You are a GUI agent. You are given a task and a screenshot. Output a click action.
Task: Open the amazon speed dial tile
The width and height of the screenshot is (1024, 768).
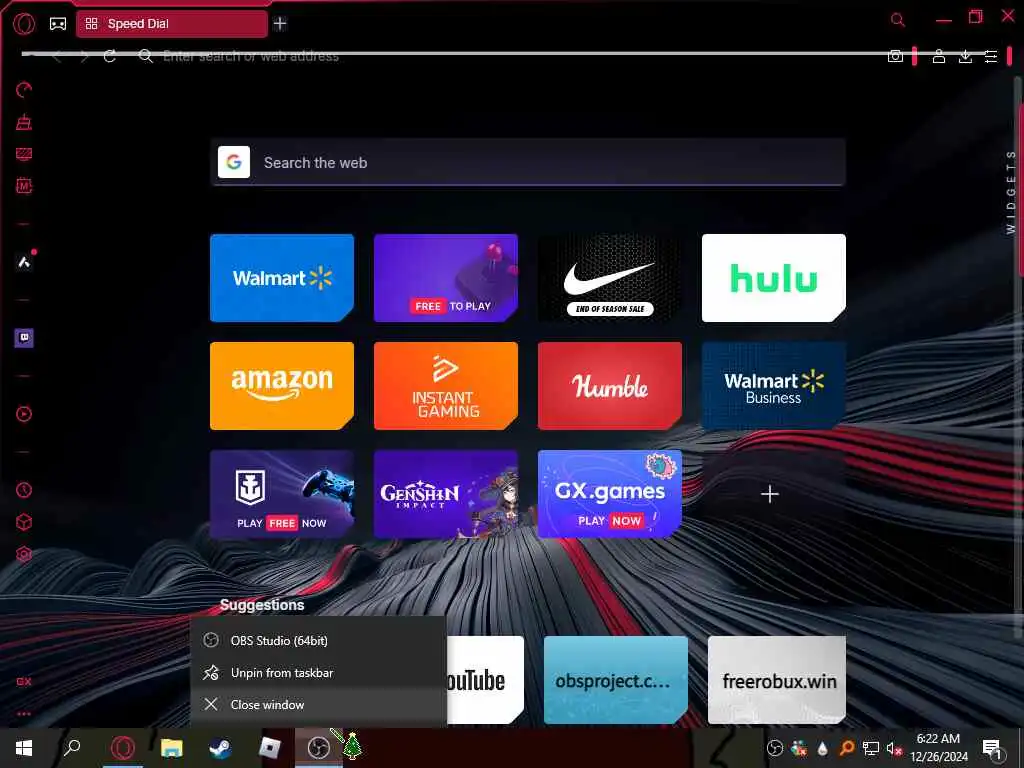coord(282,385)
